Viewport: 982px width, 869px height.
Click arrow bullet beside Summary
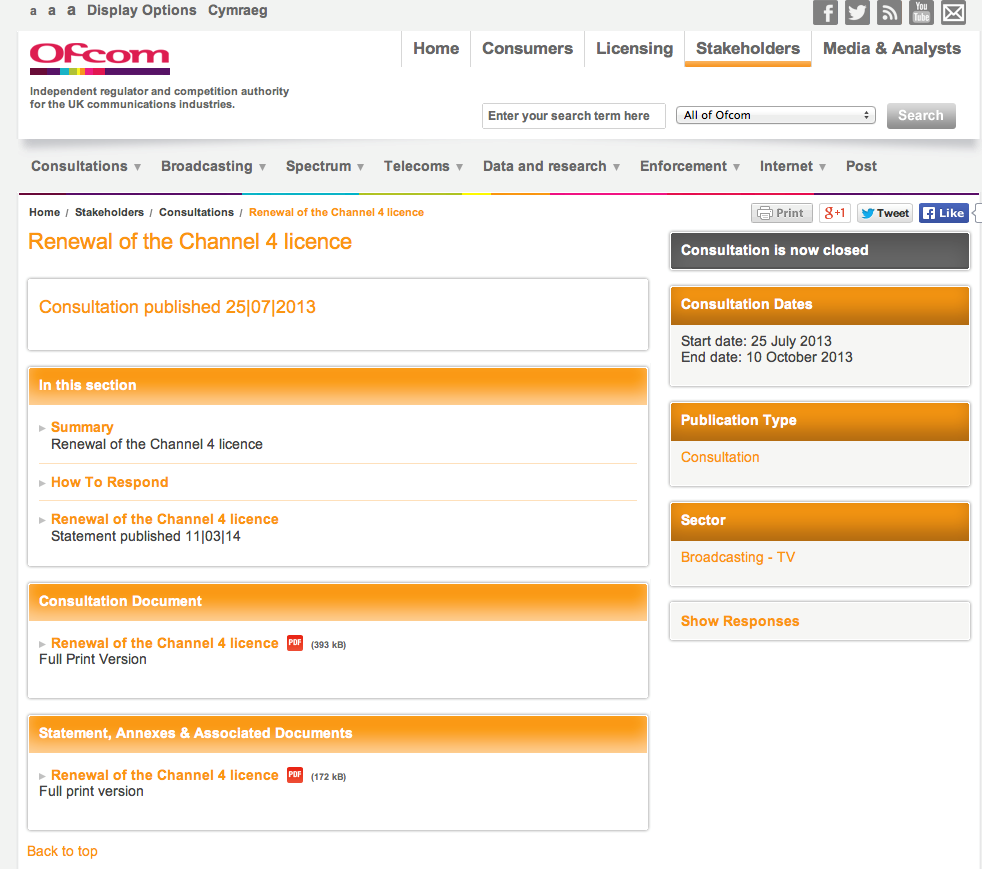[42, 428]
